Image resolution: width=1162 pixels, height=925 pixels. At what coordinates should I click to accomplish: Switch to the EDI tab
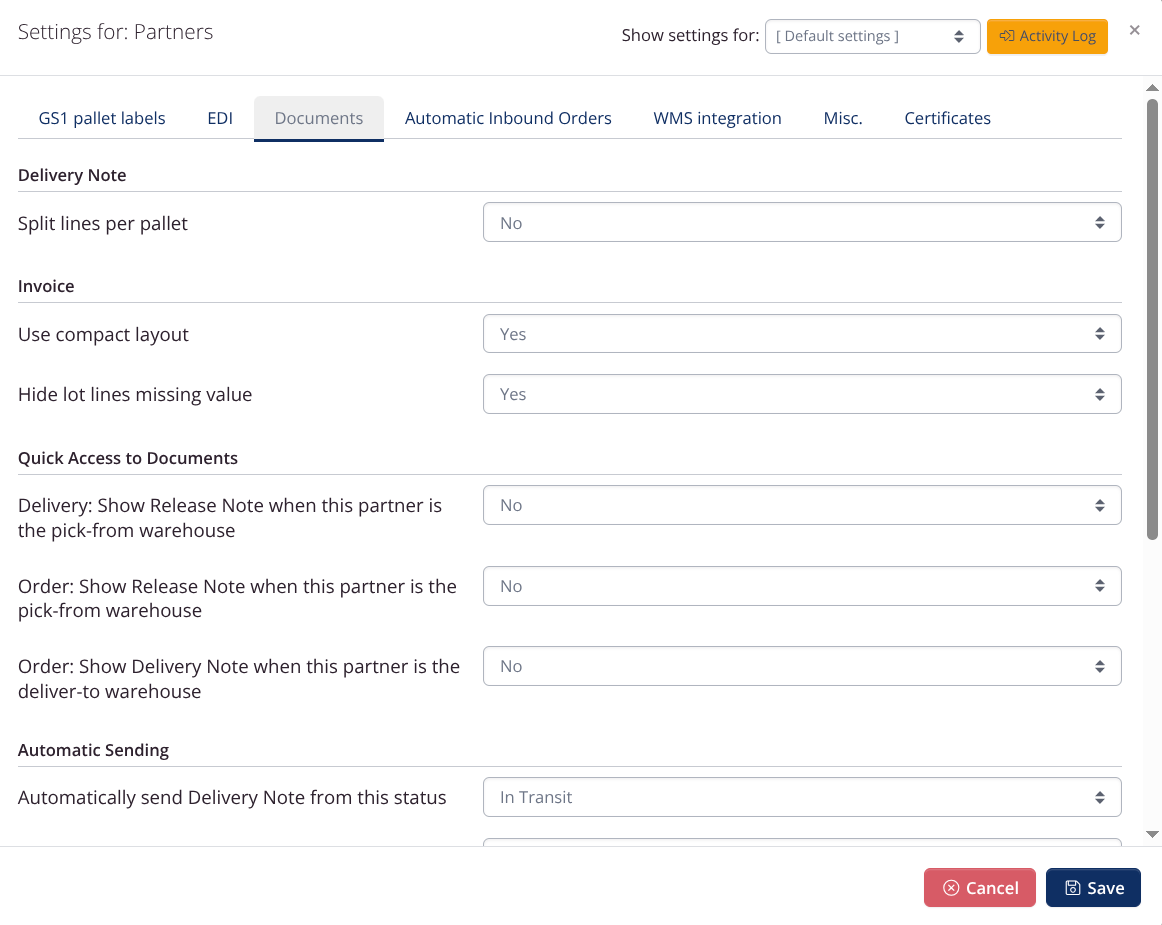click(x=219, y=117)
